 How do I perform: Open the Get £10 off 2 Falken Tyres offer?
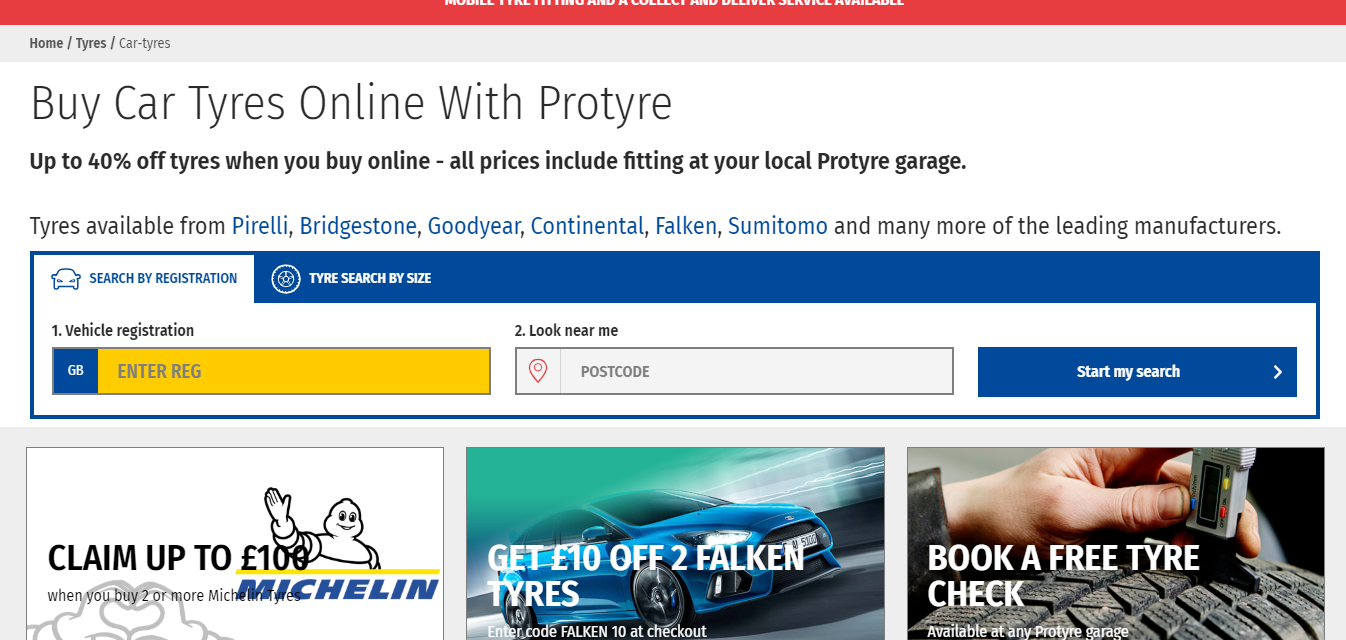(x=675, y=544)
